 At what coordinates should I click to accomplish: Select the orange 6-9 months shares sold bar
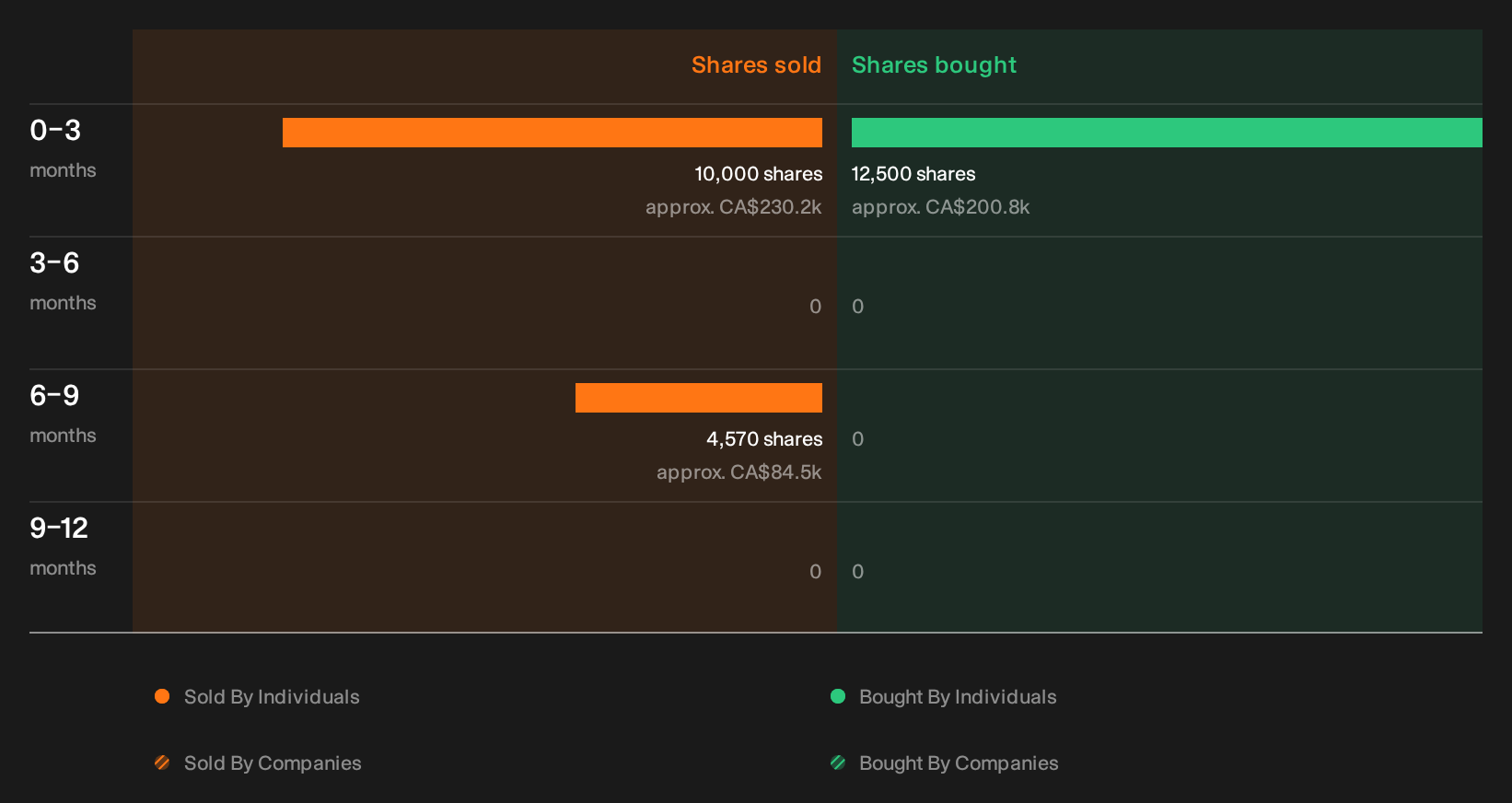coord(699,398)
